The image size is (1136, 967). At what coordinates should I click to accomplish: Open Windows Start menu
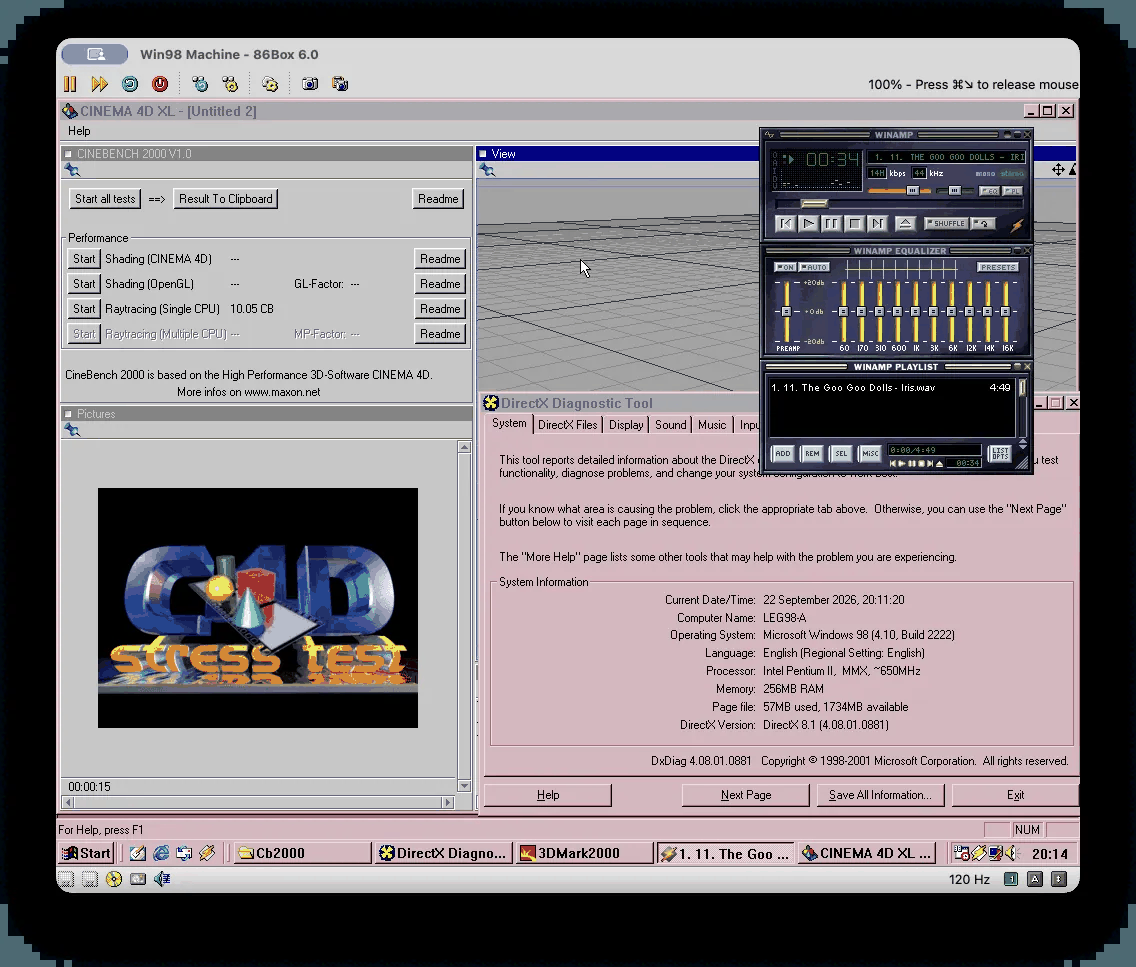tap(86, 853)
